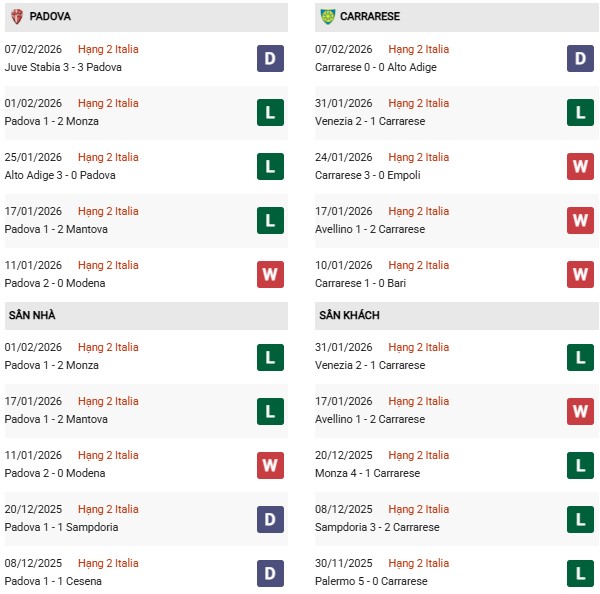Open the CARRARESE team header

(371, 17)
